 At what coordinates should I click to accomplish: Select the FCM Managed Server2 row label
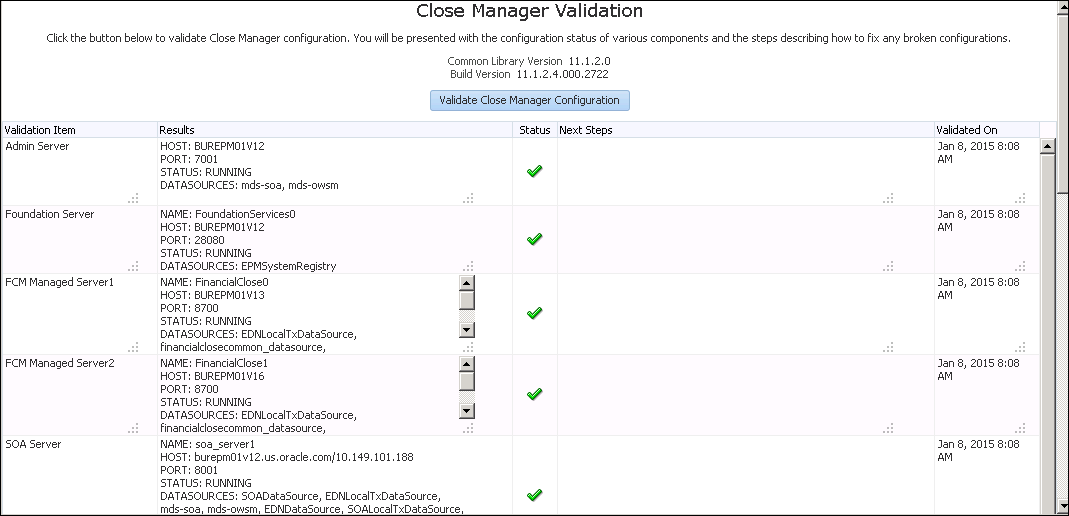pyautogui.click(x=59, y=363)
